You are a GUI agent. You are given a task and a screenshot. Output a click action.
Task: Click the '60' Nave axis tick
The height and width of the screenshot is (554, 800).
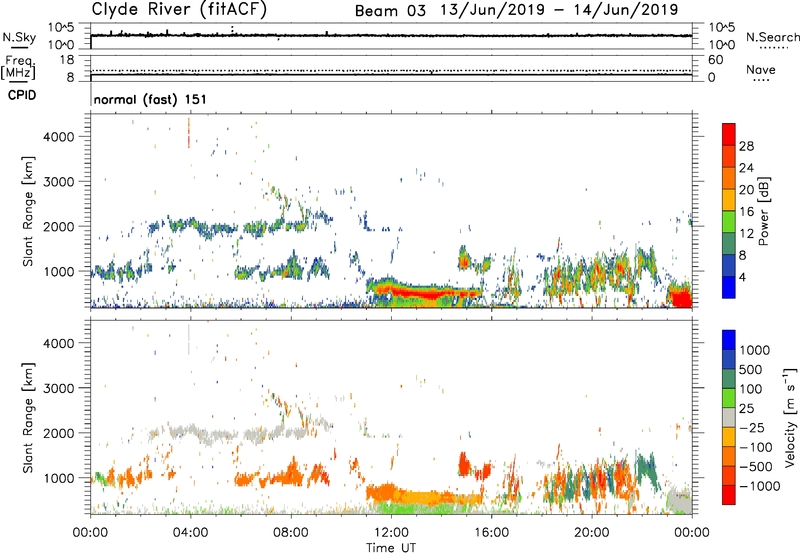(x=715, y=60)
